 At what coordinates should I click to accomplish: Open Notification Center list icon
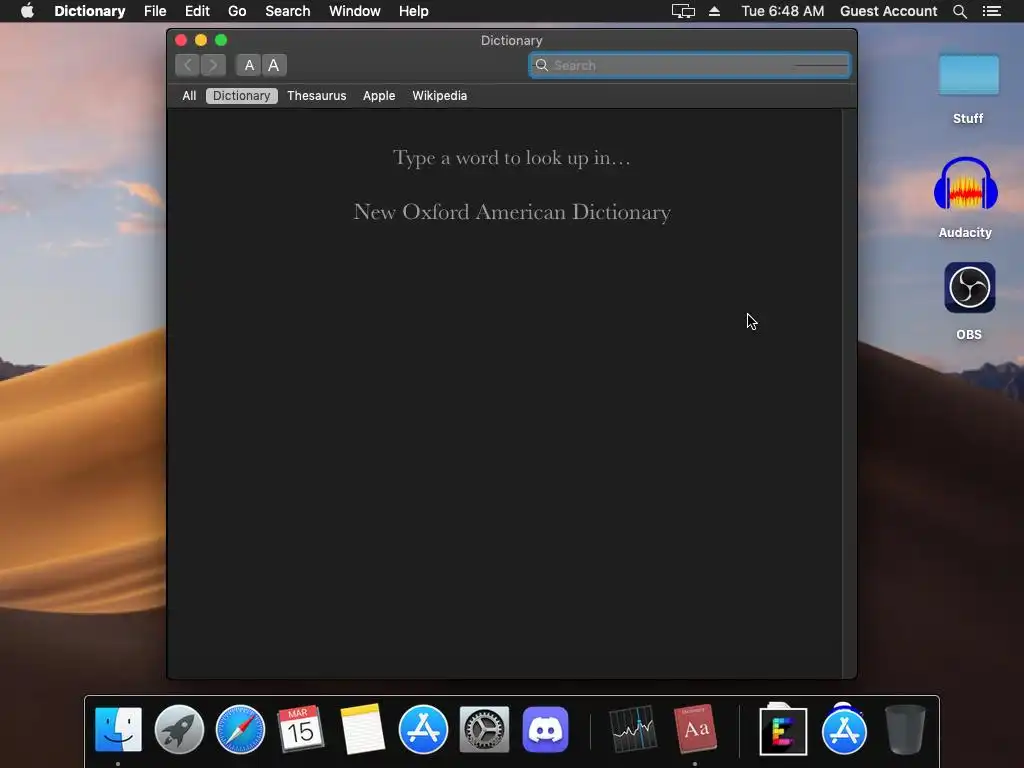(991, 11)
